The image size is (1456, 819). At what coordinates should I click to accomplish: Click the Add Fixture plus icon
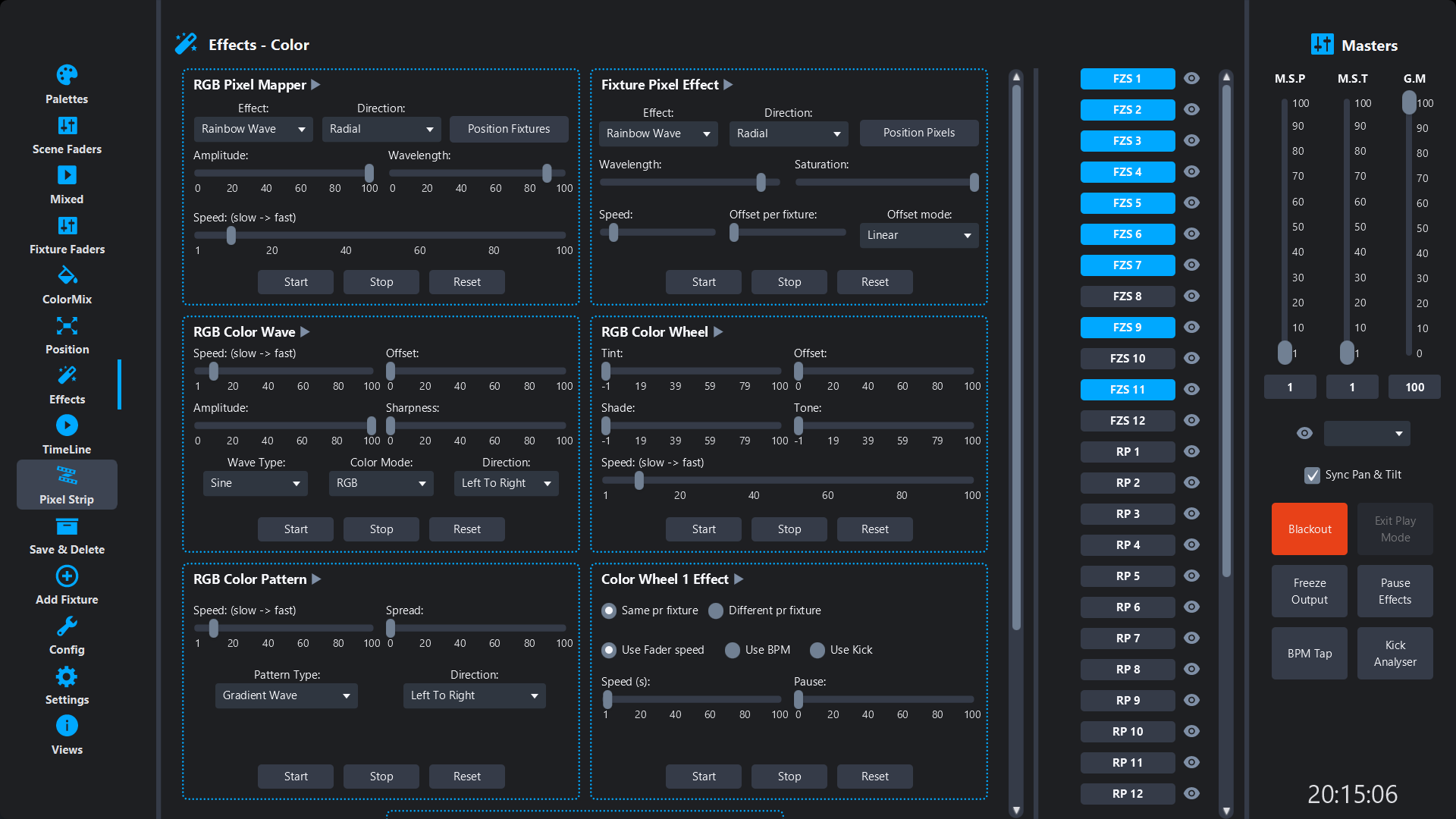[67, 576]
